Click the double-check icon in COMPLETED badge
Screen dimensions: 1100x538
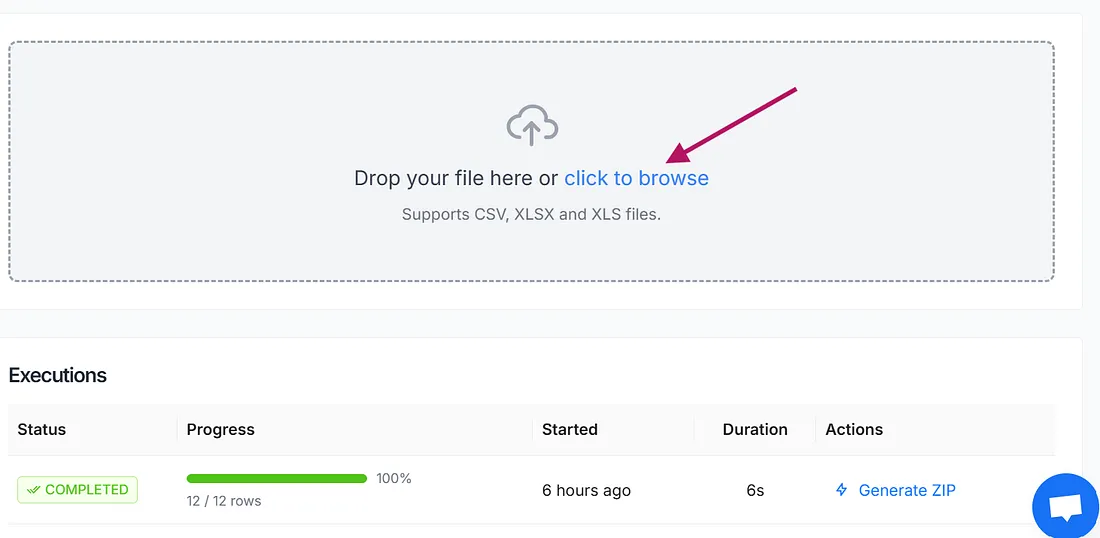[34, 490]
